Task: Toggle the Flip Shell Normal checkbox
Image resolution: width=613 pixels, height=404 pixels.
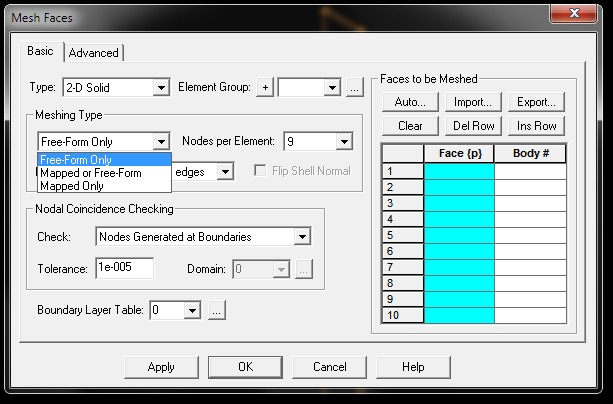Action: 260,171
